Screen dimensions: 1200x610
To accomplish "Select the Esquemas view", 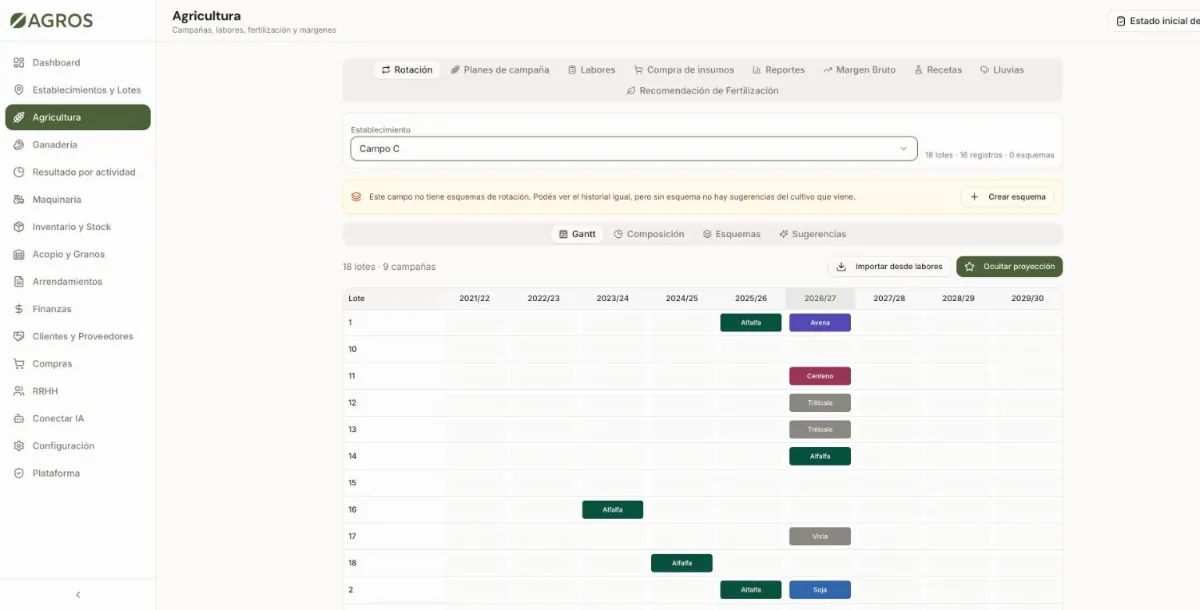I will point(732,234).
